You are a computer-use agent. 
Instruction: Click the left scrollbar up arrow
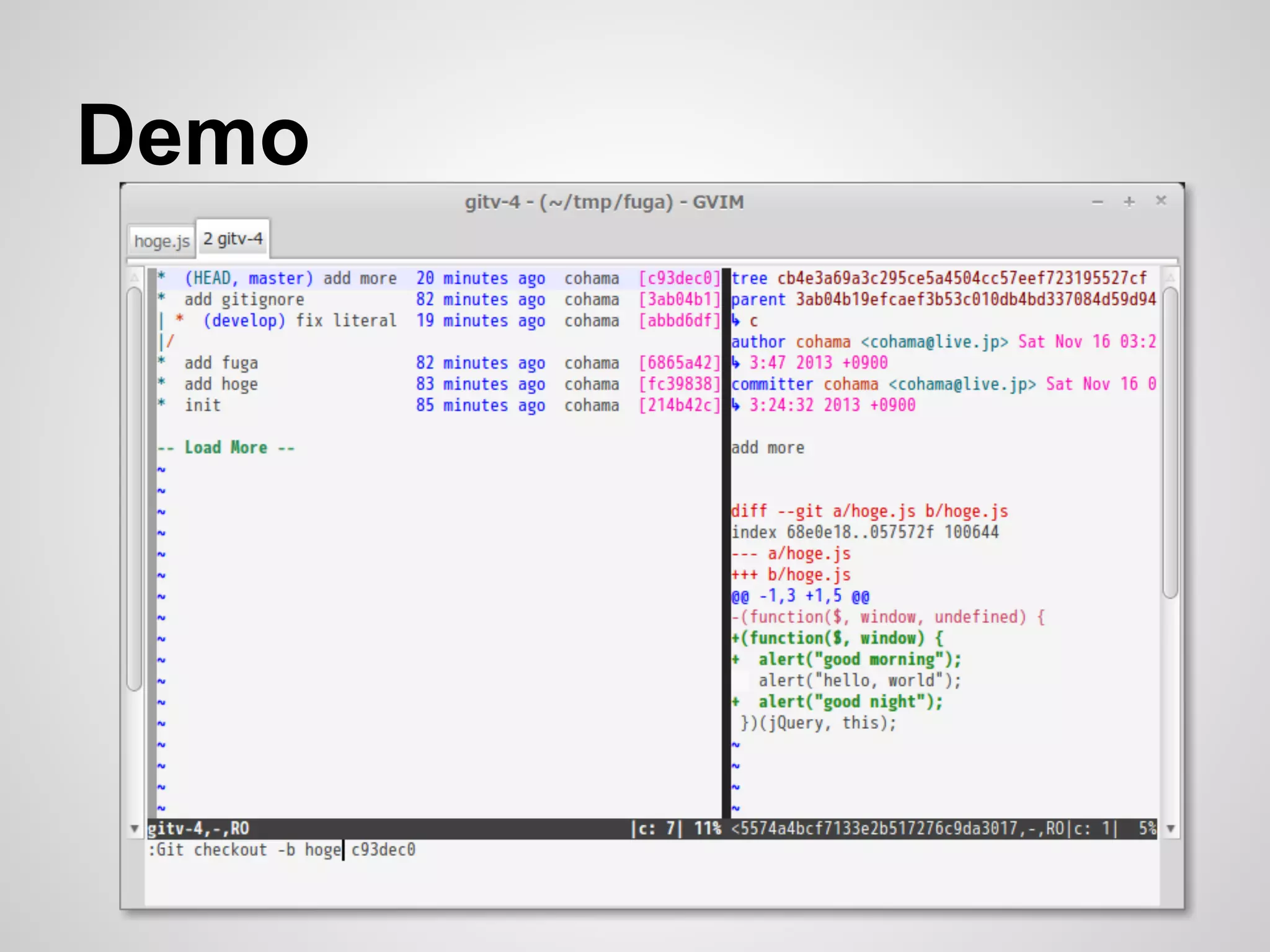point(134,277)
